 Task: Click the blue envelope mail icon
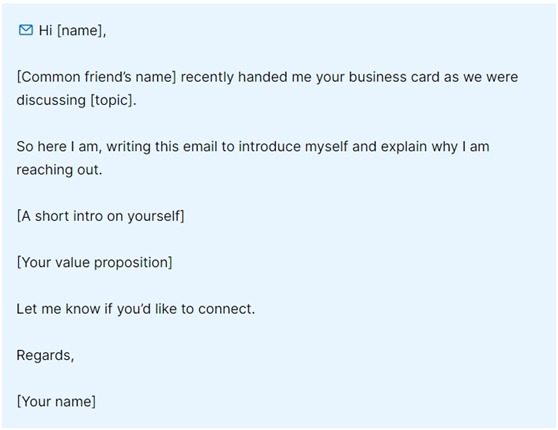[26, 30]
